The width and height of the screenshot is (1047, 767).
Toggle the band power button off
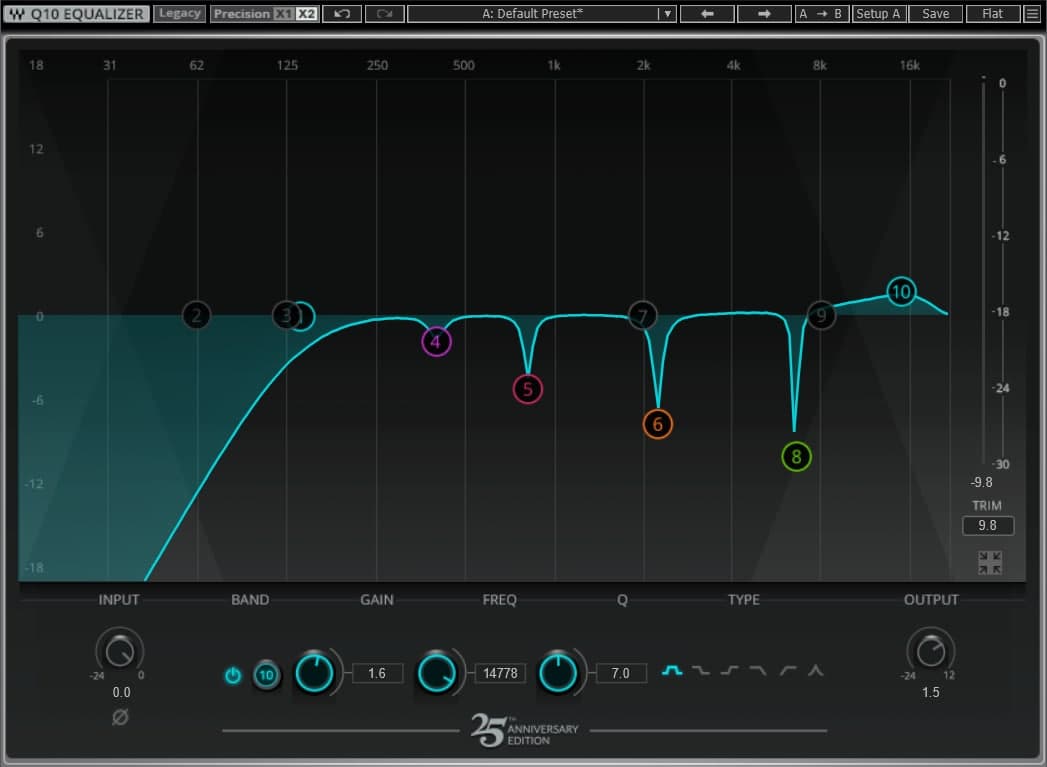(233, 675)
